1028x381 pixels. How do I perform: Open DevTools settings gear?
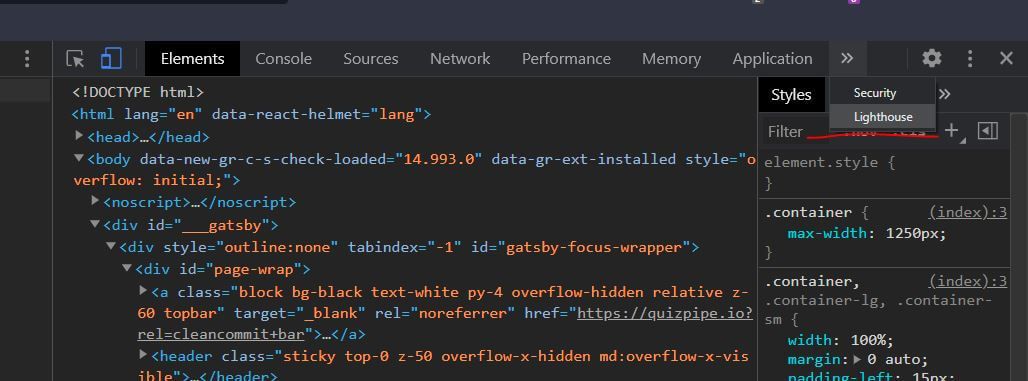pos(932,58)
